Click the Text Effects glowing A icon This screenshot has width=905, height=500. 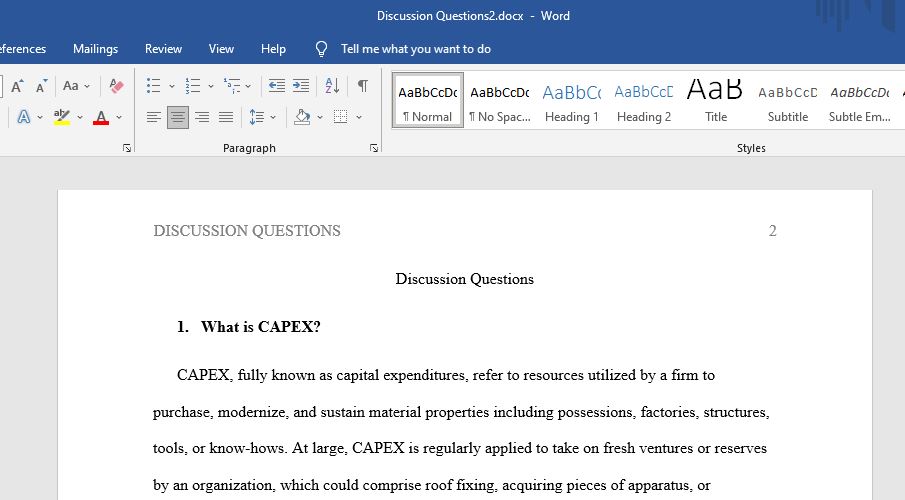point(24,117)
